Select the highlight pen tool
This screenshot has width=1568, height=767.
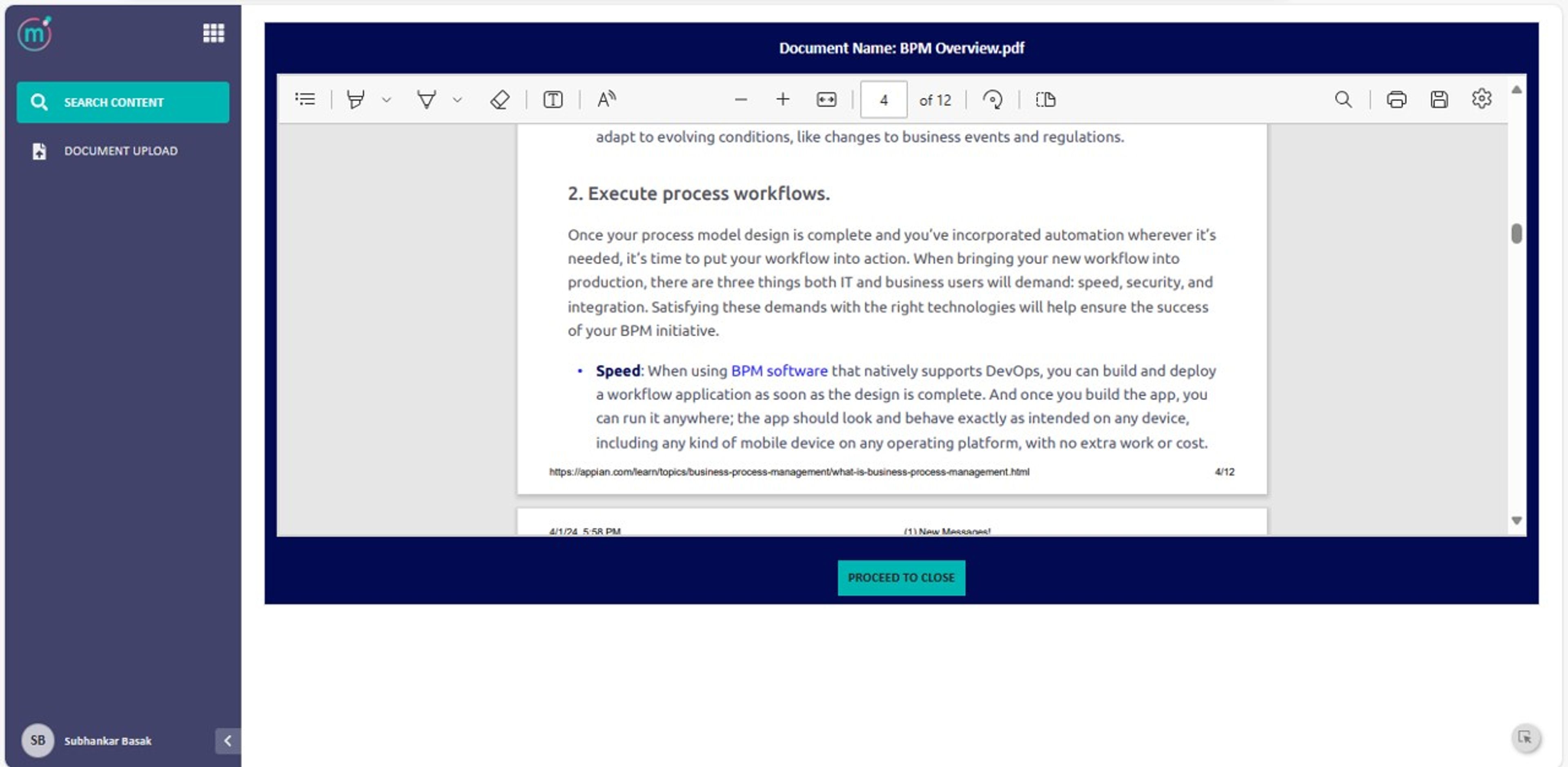click(356, 99)
